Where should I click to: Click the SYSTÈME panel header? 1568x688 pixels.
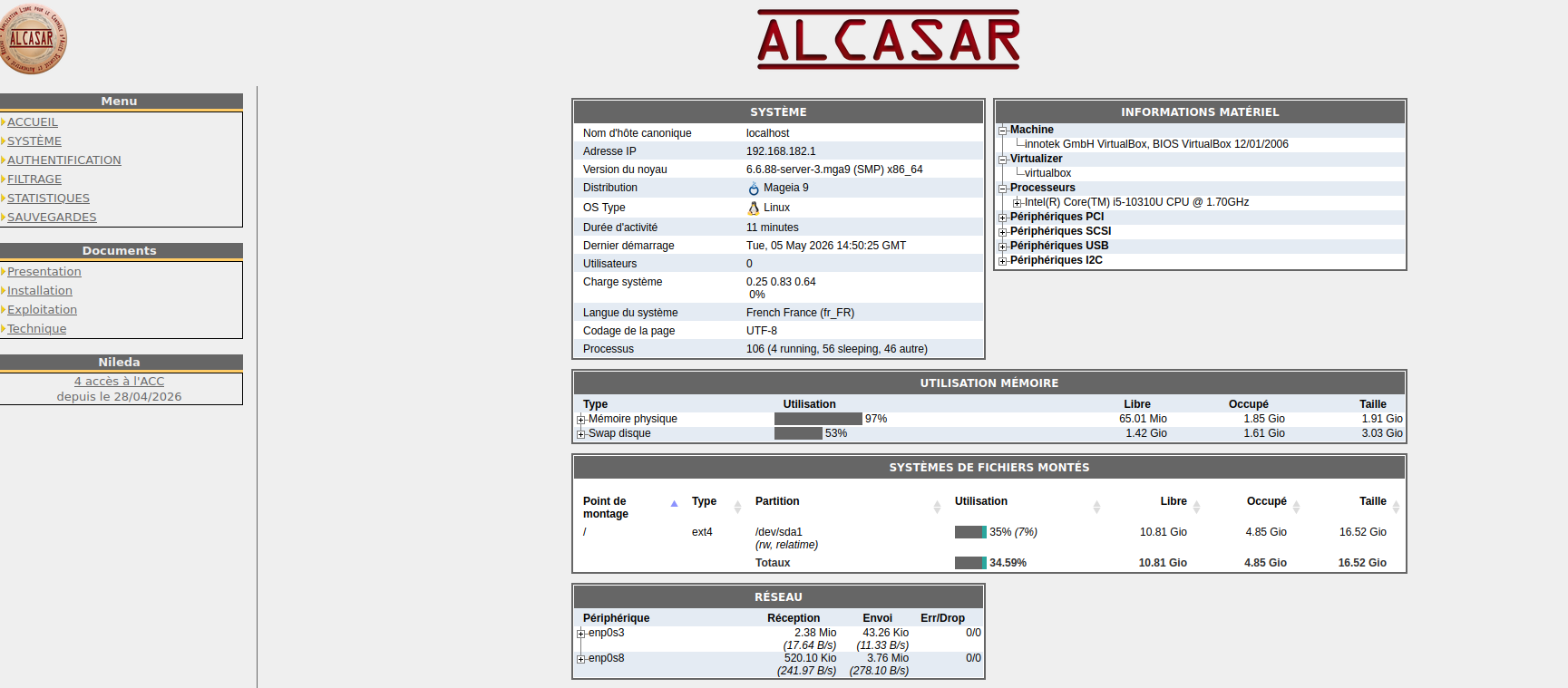click(x=778, y=112)
